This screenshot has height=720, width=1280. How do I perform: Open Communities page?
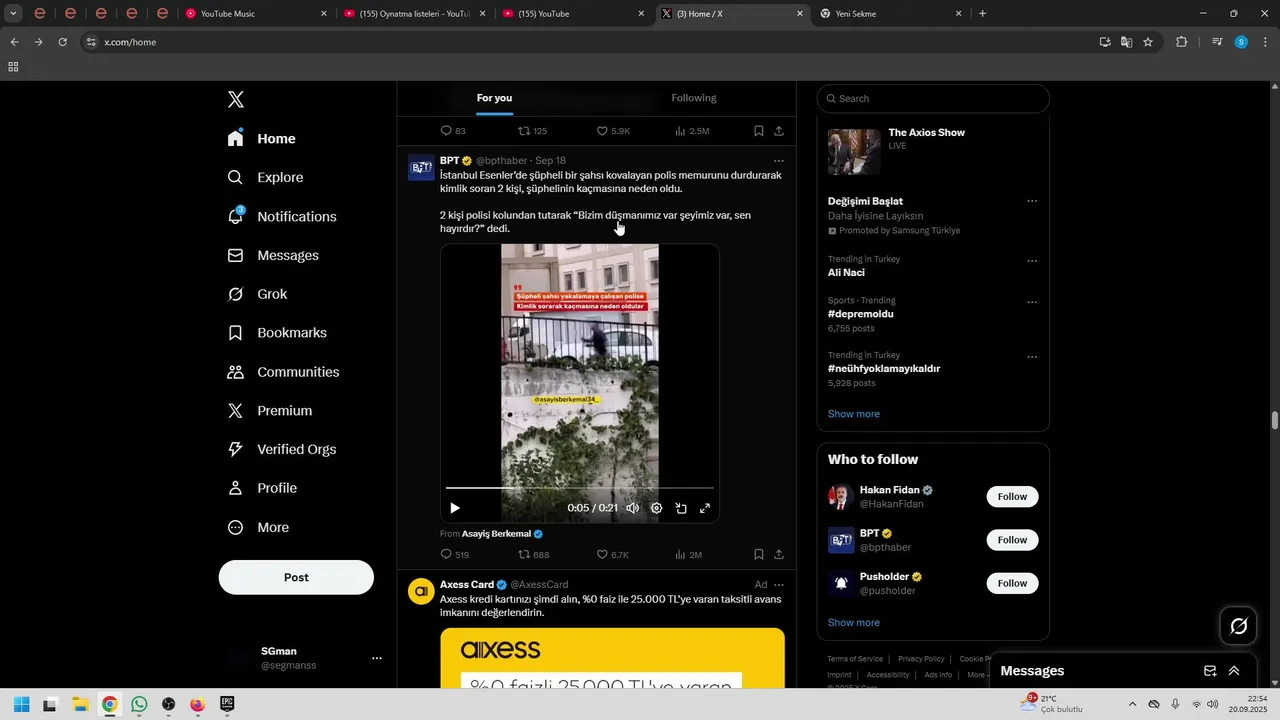click(283, 372)
